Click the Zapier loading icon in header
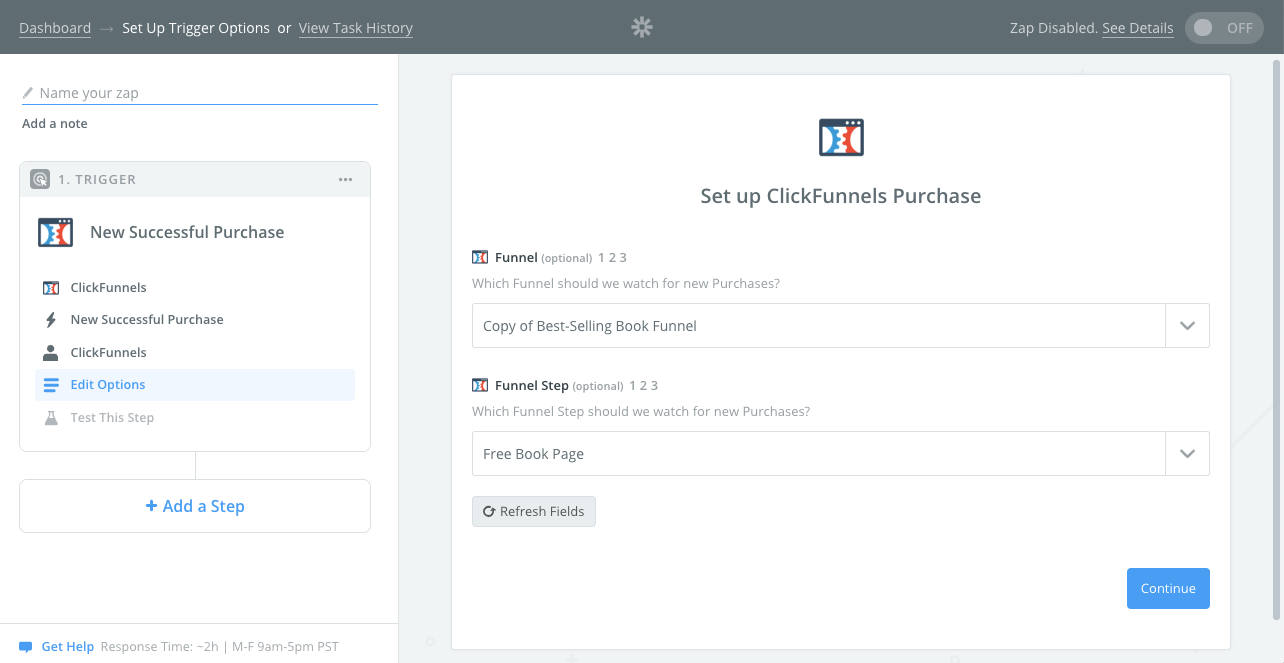This screenshot has width=1284, height=663. click(x=642, y=28)
